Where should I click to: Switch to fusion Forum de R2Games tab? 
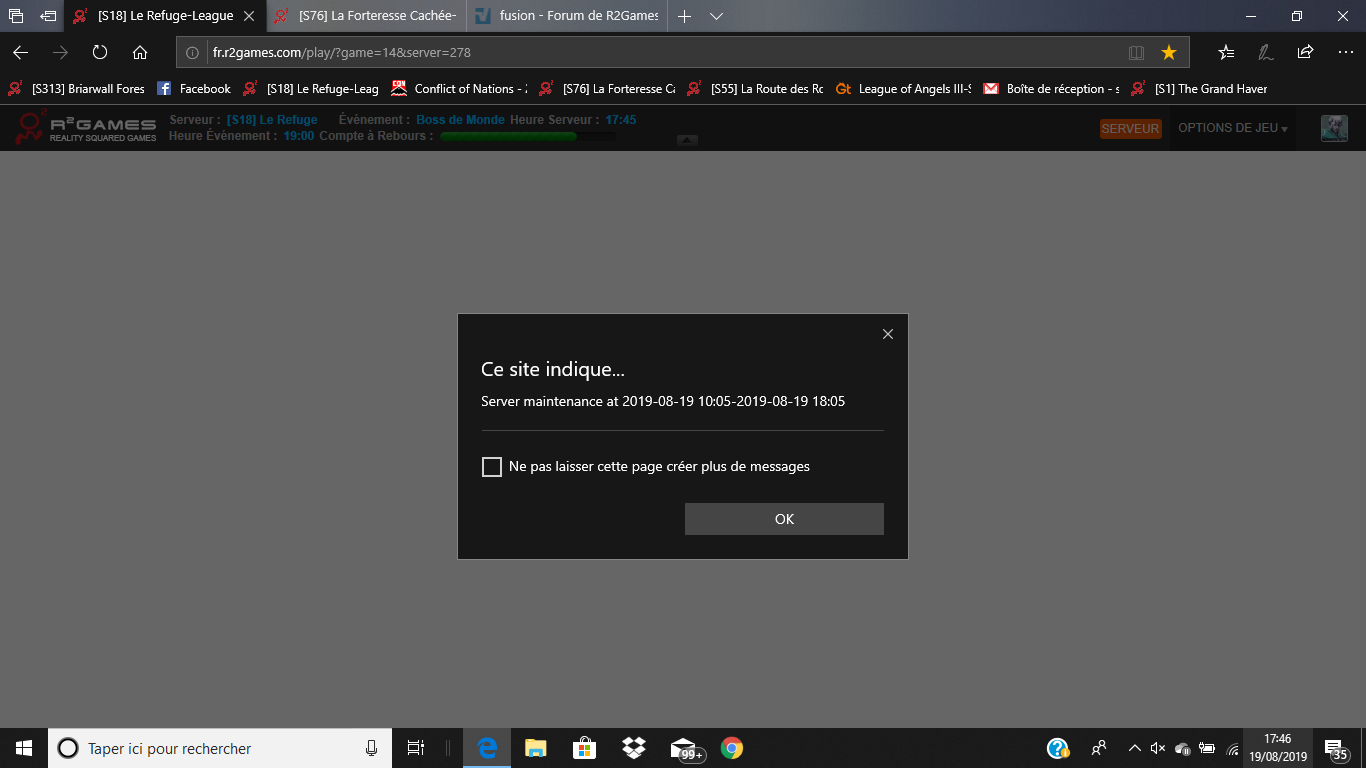click(565, 16)
